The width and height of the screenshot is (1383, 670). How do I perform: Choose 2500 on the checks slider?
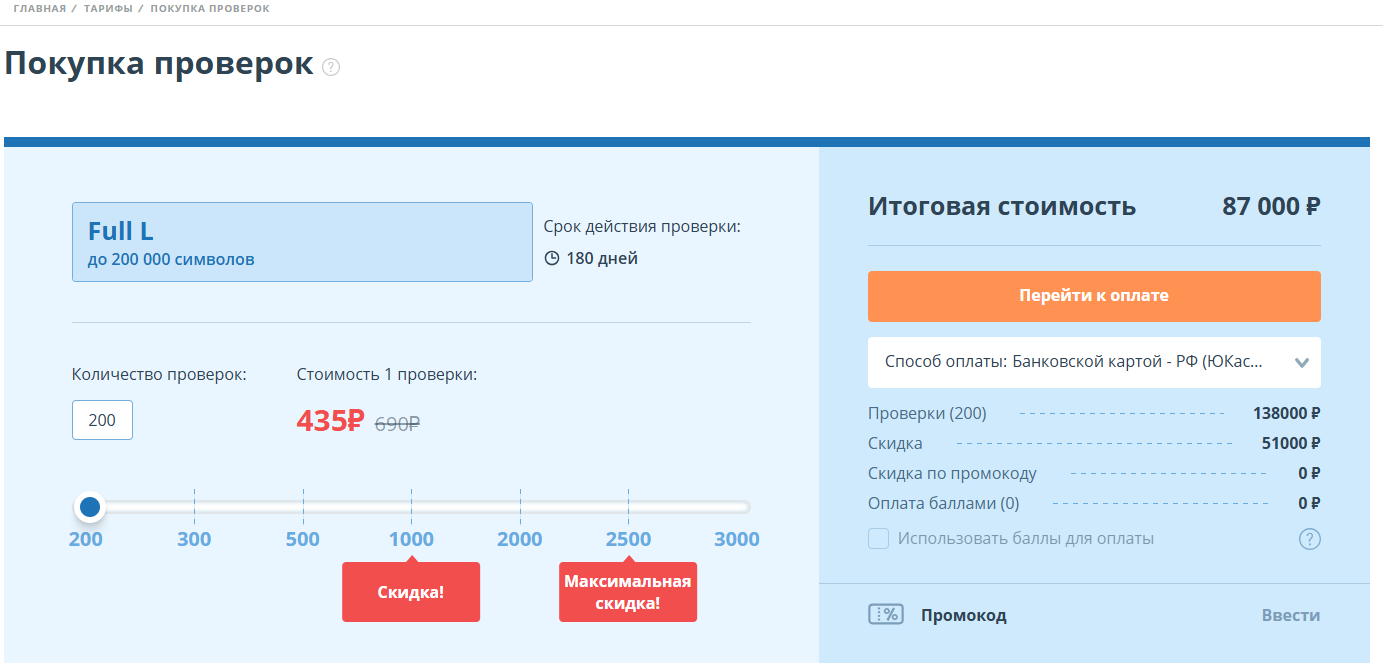[x=628, y=539]
